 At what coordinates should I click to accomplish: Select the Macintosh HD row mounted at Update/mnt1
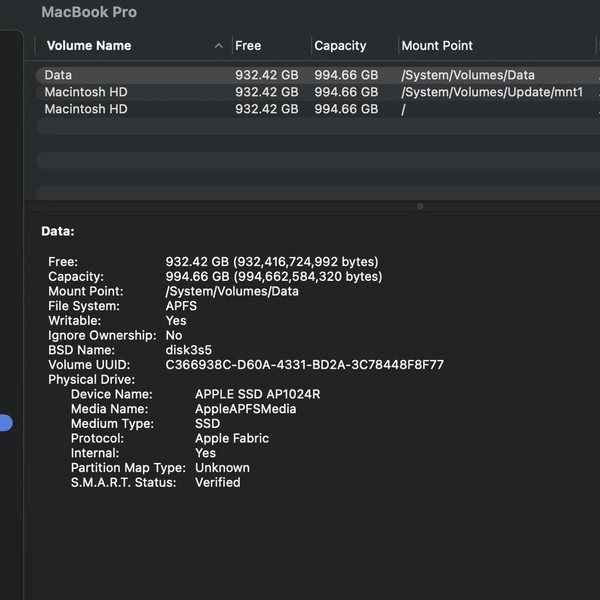point(318,92)
